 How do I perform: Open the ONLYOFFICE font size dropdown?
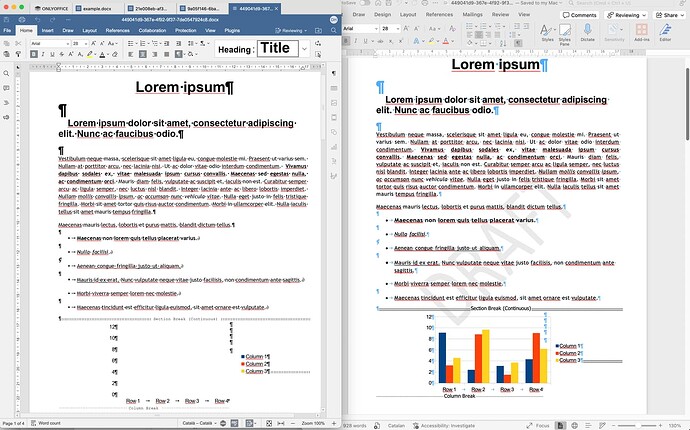click(x=85, y=44)
